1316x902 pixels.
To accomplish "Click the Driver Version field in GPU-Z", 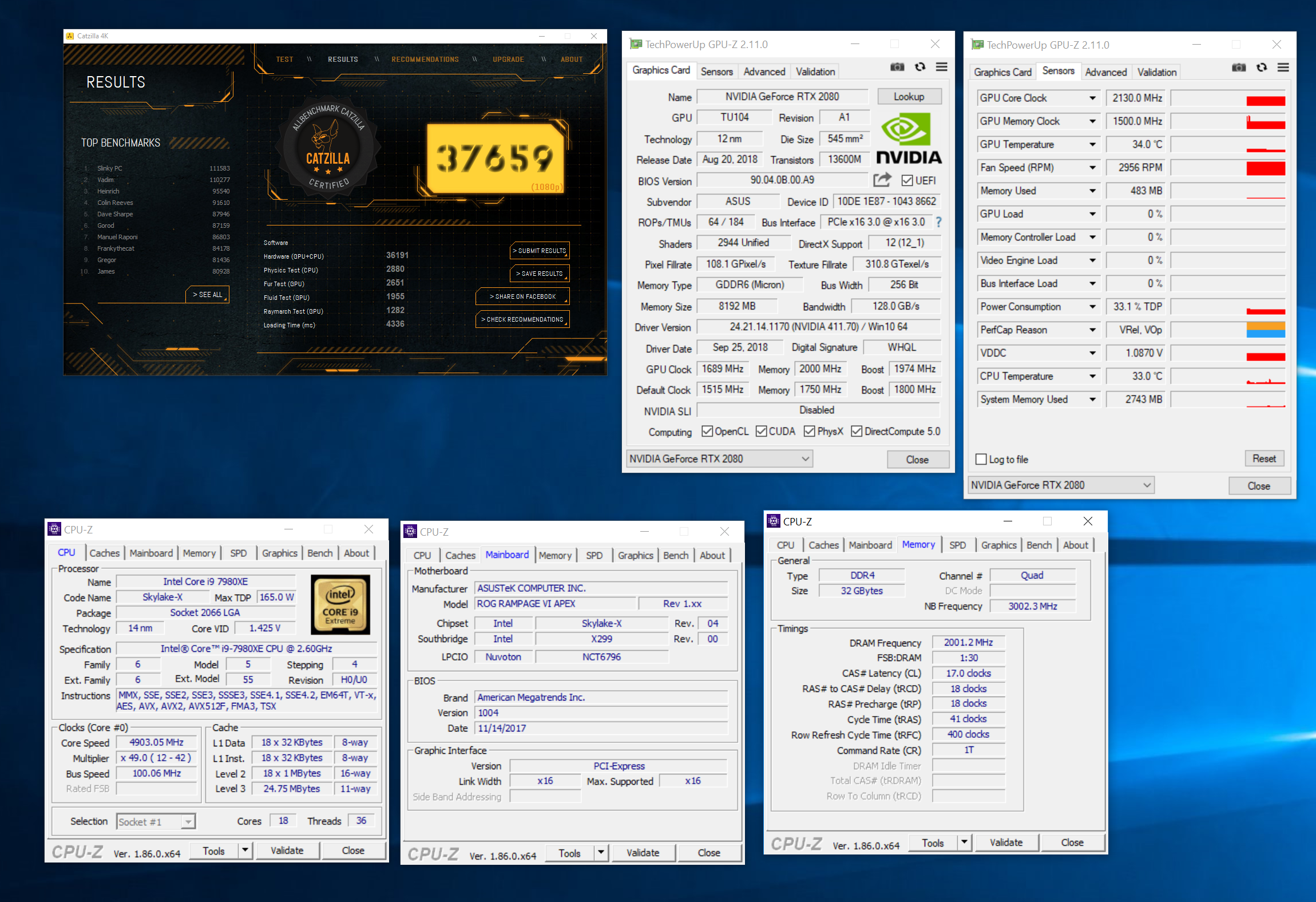I will point(818,327).
